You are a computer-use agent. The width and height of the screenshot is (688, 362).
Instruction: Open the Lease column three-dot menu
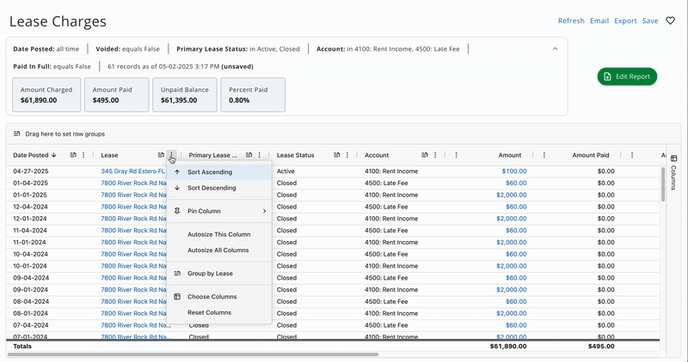172,155
